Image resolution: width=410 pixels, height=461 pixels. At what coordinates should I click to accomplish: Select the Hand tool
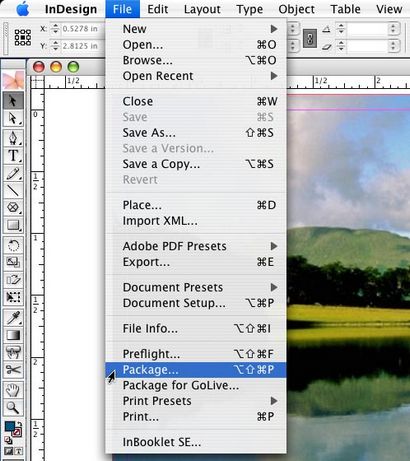(13, 390)
